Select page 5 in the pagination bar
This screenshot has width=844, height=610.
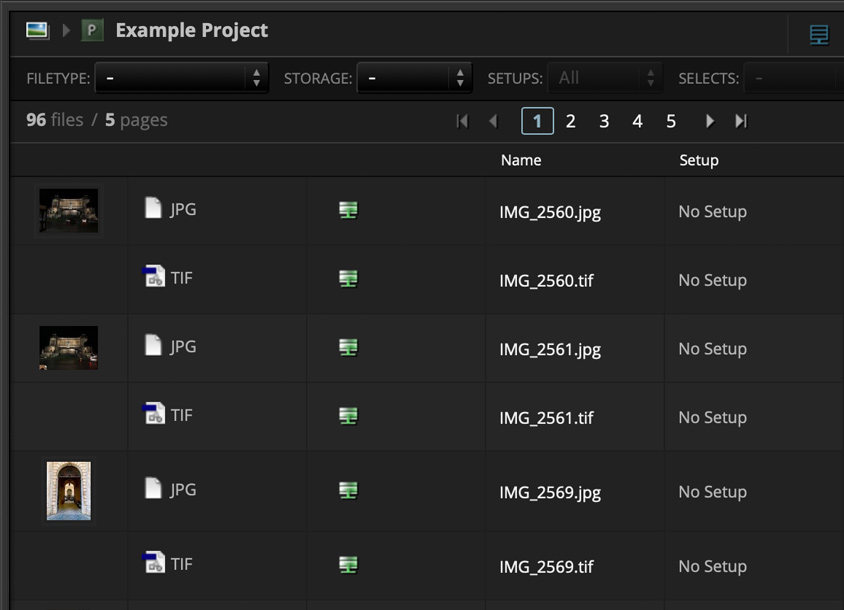(x=671, y=120)
